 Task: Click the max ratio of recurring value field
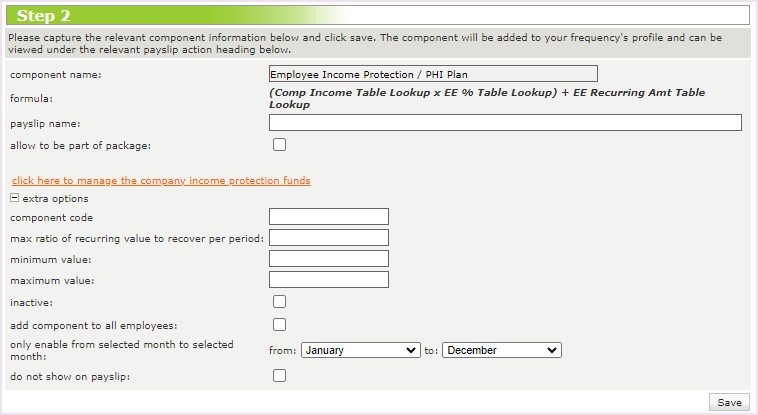pyautogui.click(x=329, y=238)
